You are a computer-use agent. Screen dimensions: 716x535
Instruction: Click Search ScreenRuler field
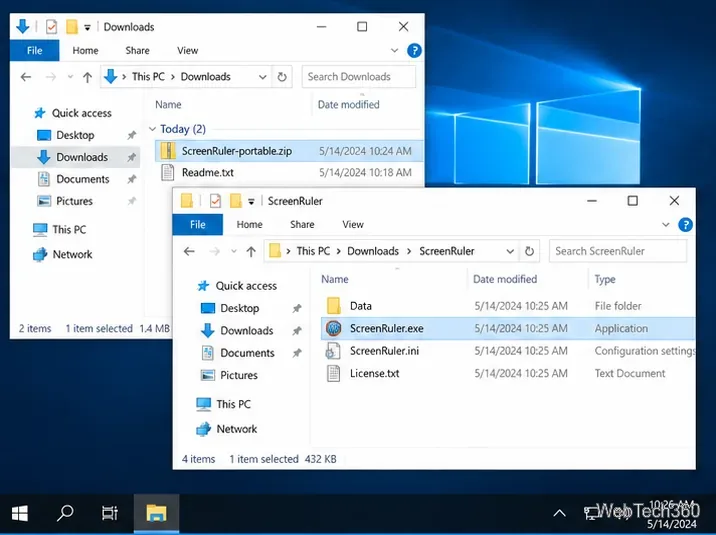[x=618, y=251]
